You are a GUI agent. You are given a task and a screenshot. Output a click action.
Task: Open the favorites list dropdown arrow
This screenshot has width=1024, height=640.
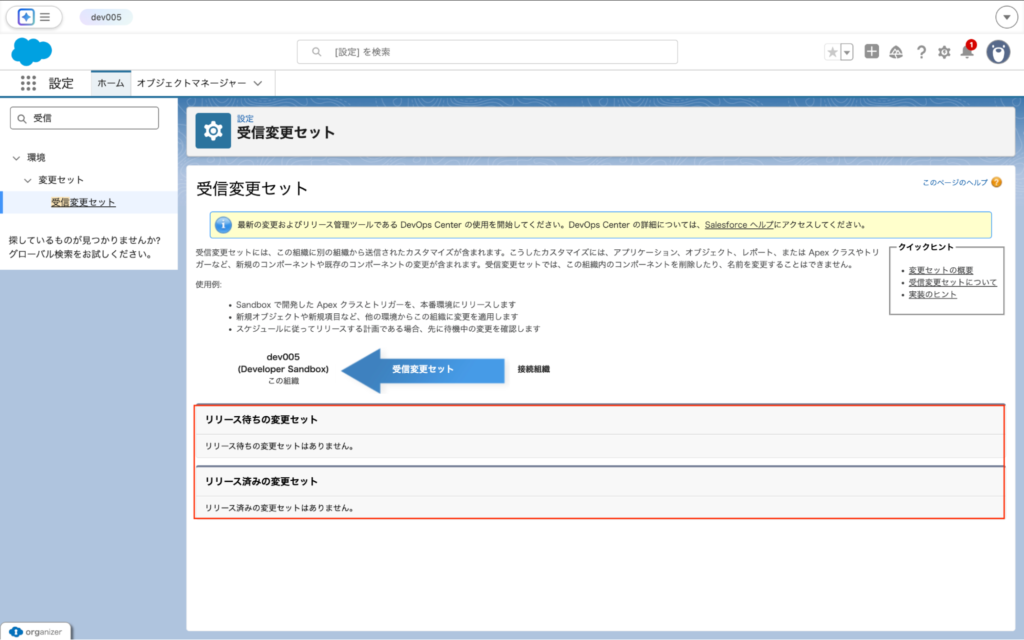point(847,52)
